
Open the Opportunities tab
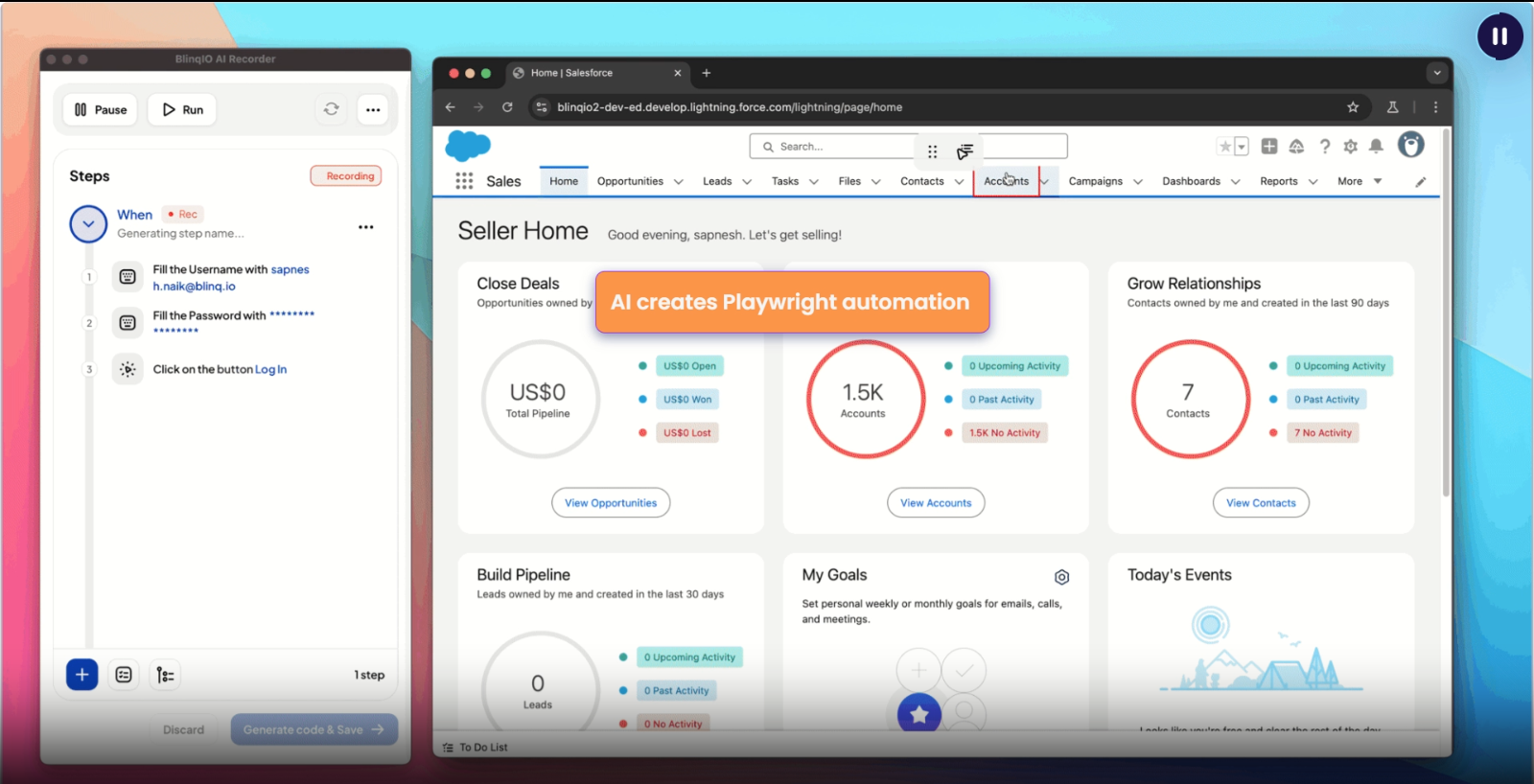(630, 181)
